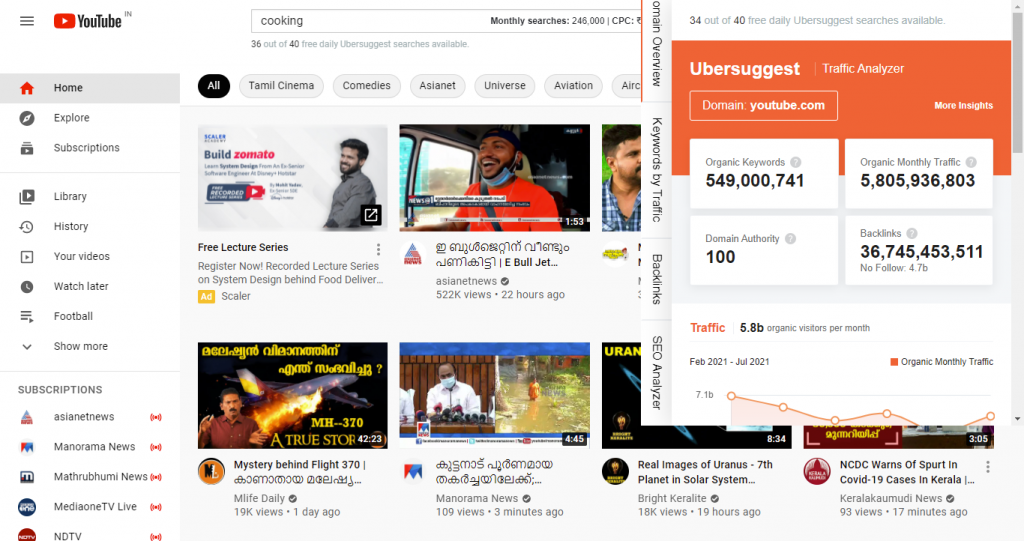Open asianetnews subscription channel
The image size is (1024, 541).
(90, 418)
